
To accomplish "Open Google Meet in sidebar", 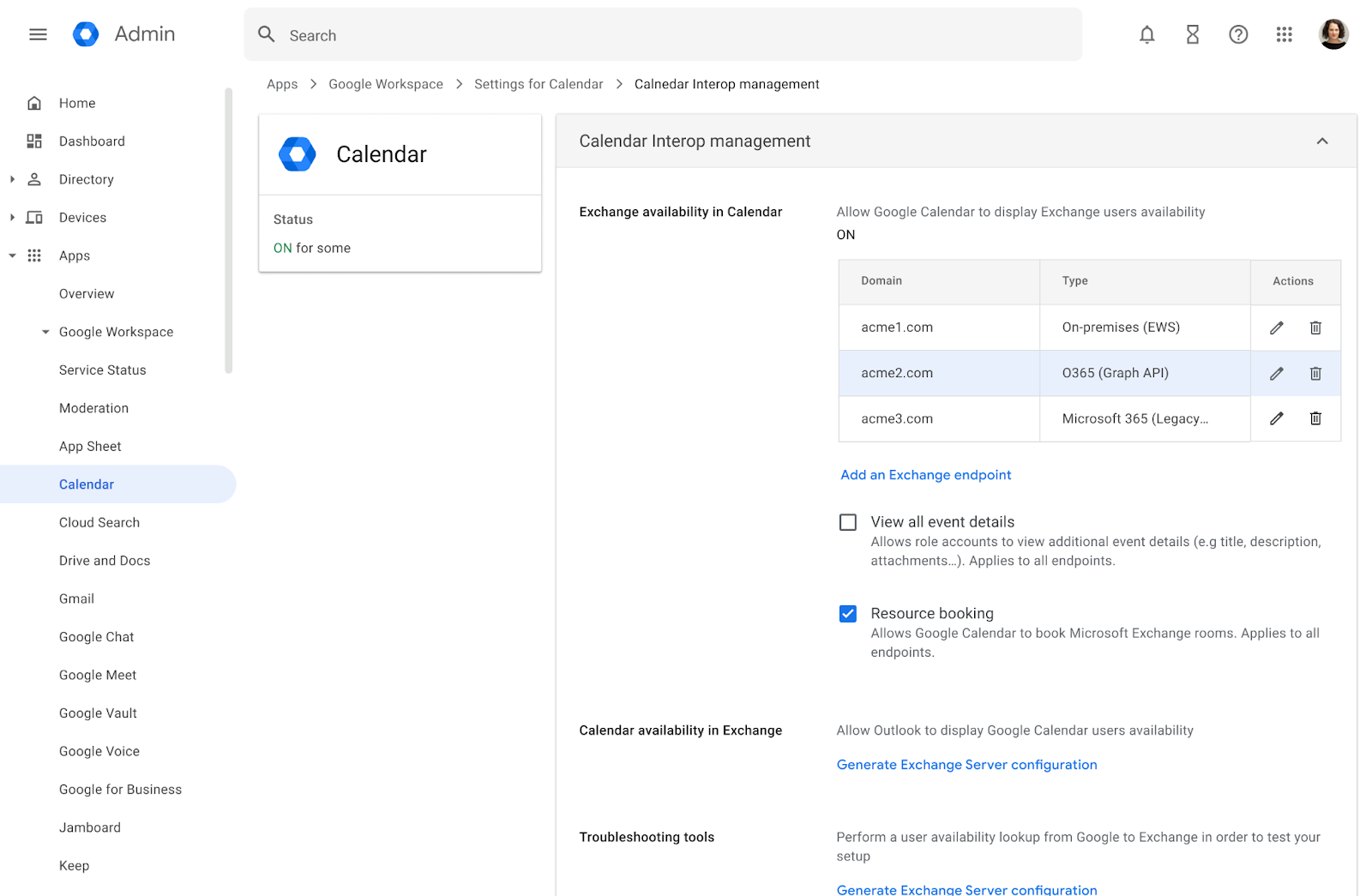I will [x=98, y=675].
